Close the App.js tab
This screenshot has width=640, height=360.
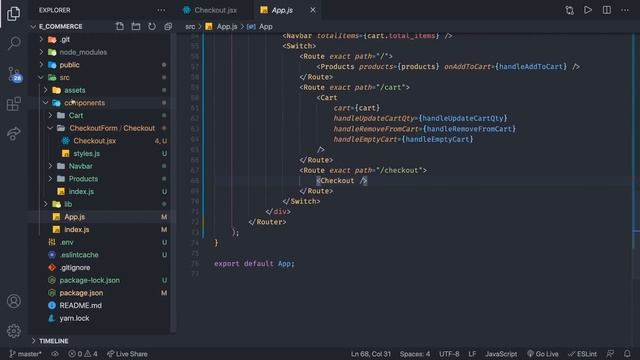tap(313, 10)
